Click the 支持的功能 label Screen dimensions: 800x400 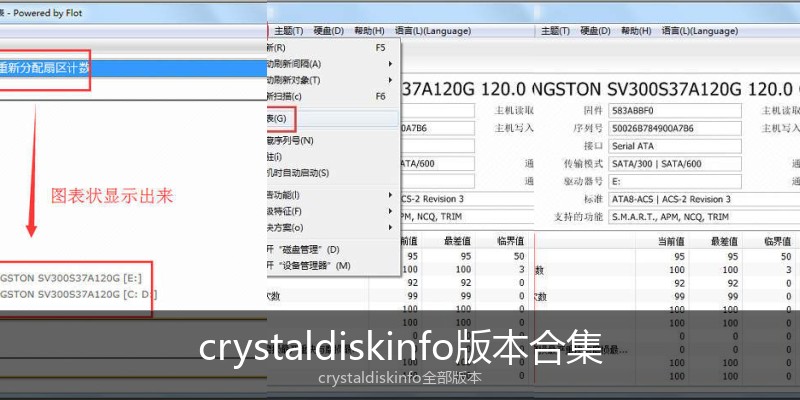click(x=578, y=217)
